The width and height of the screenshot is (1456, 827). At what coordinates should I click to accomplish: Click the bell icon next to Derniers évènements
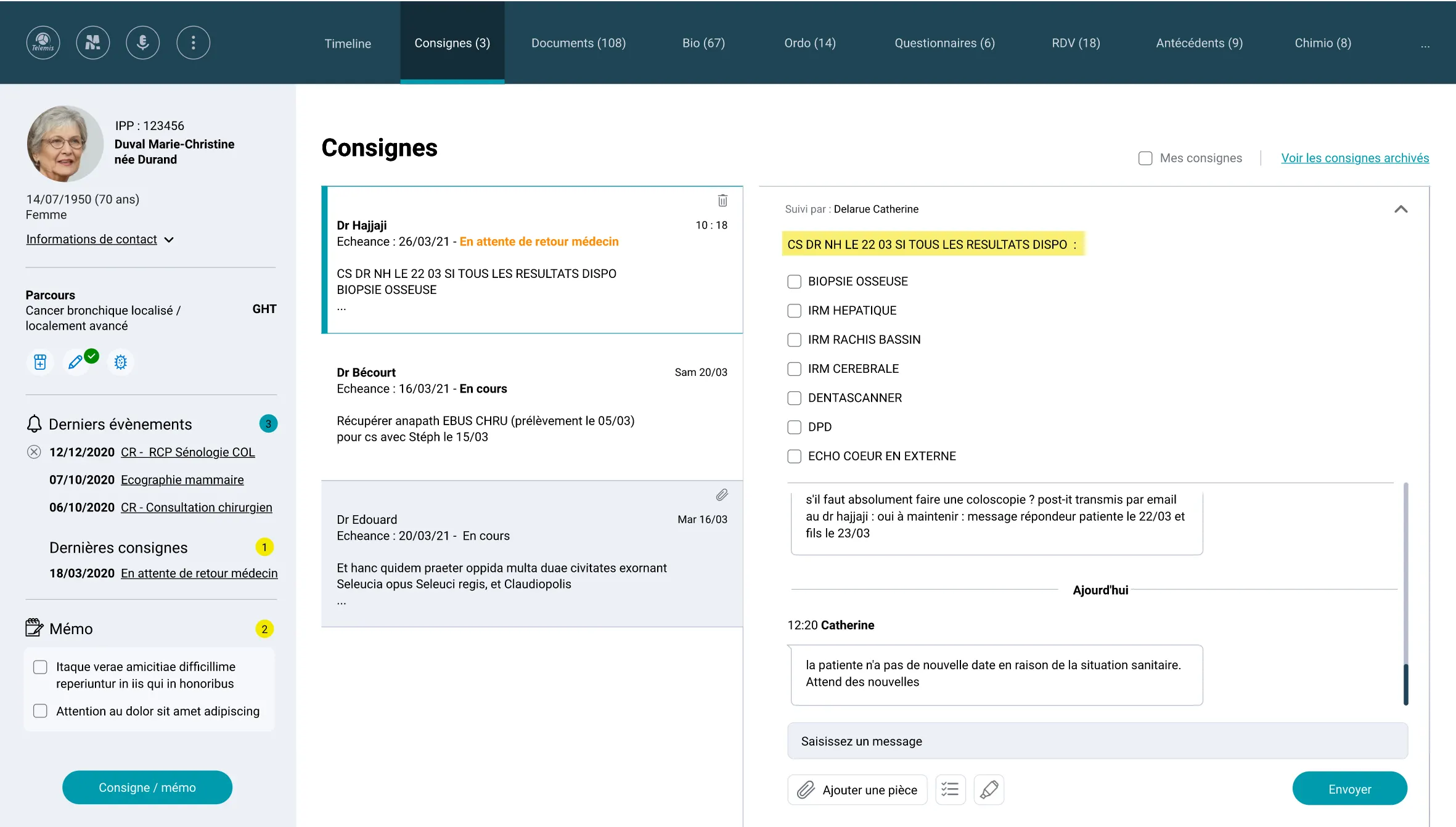(35, 424)
